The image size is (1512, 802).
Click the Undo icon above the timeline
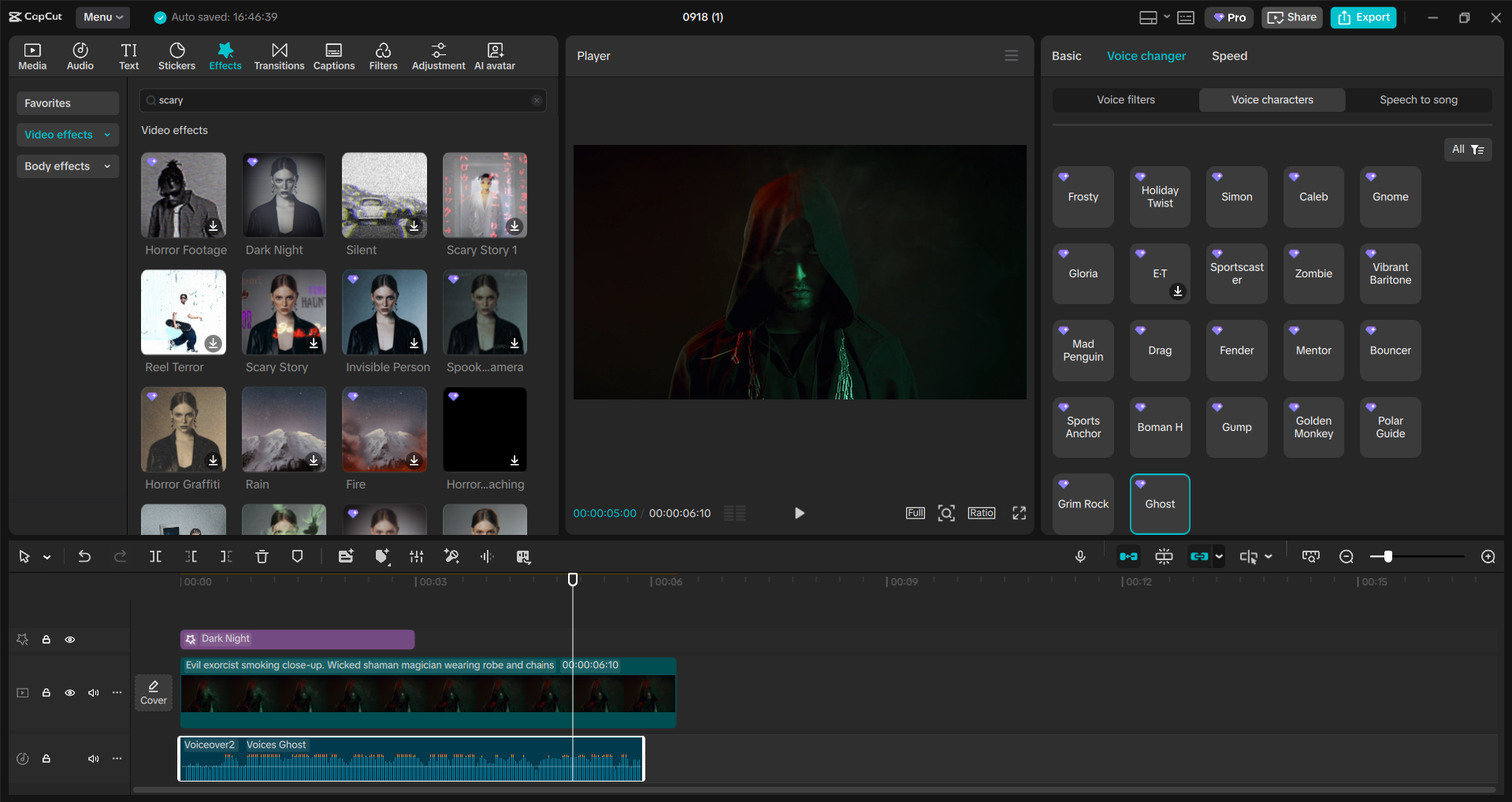(84, 556)
